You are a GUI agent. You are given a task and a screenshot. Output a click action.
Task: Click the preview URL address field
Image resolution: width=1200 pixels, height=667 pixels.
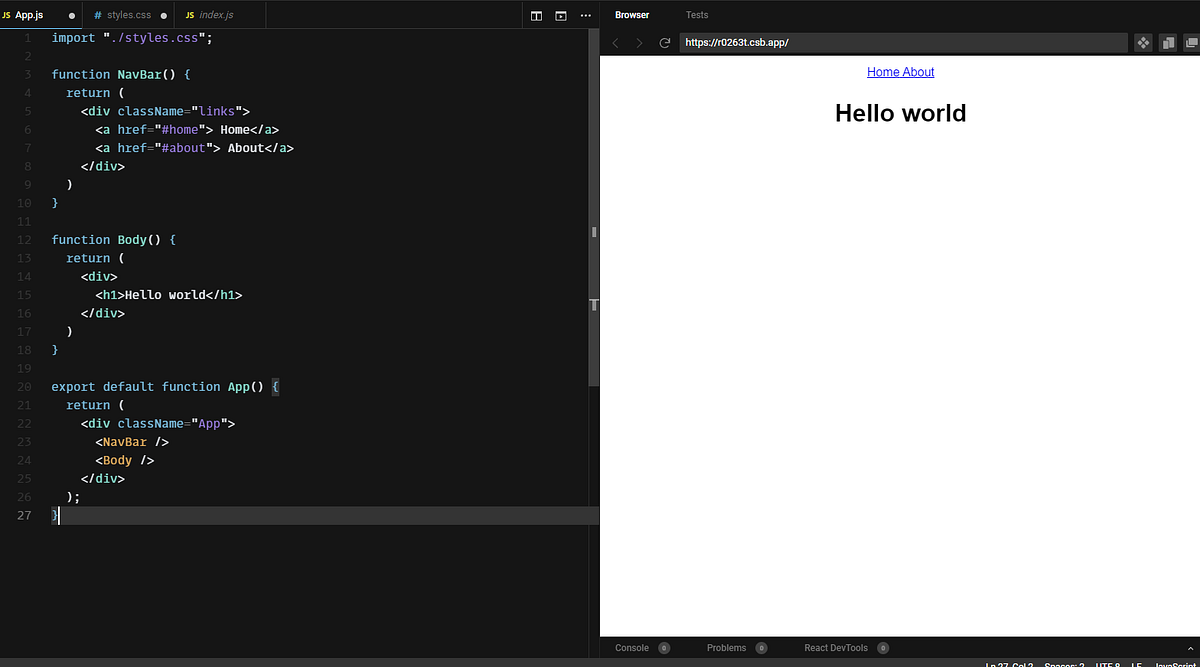click(903, 43)
